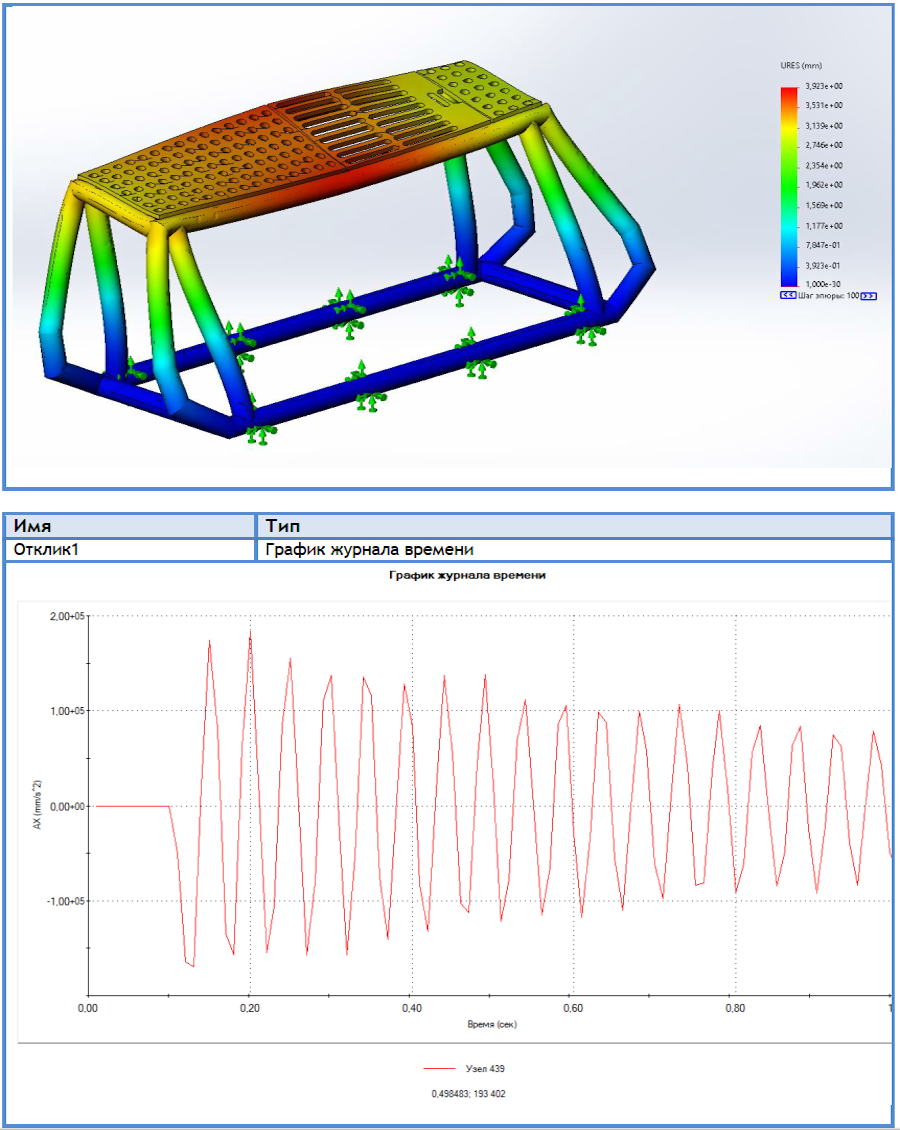Select legend minimum value 1,000e-30

click(x=823, y=284)
